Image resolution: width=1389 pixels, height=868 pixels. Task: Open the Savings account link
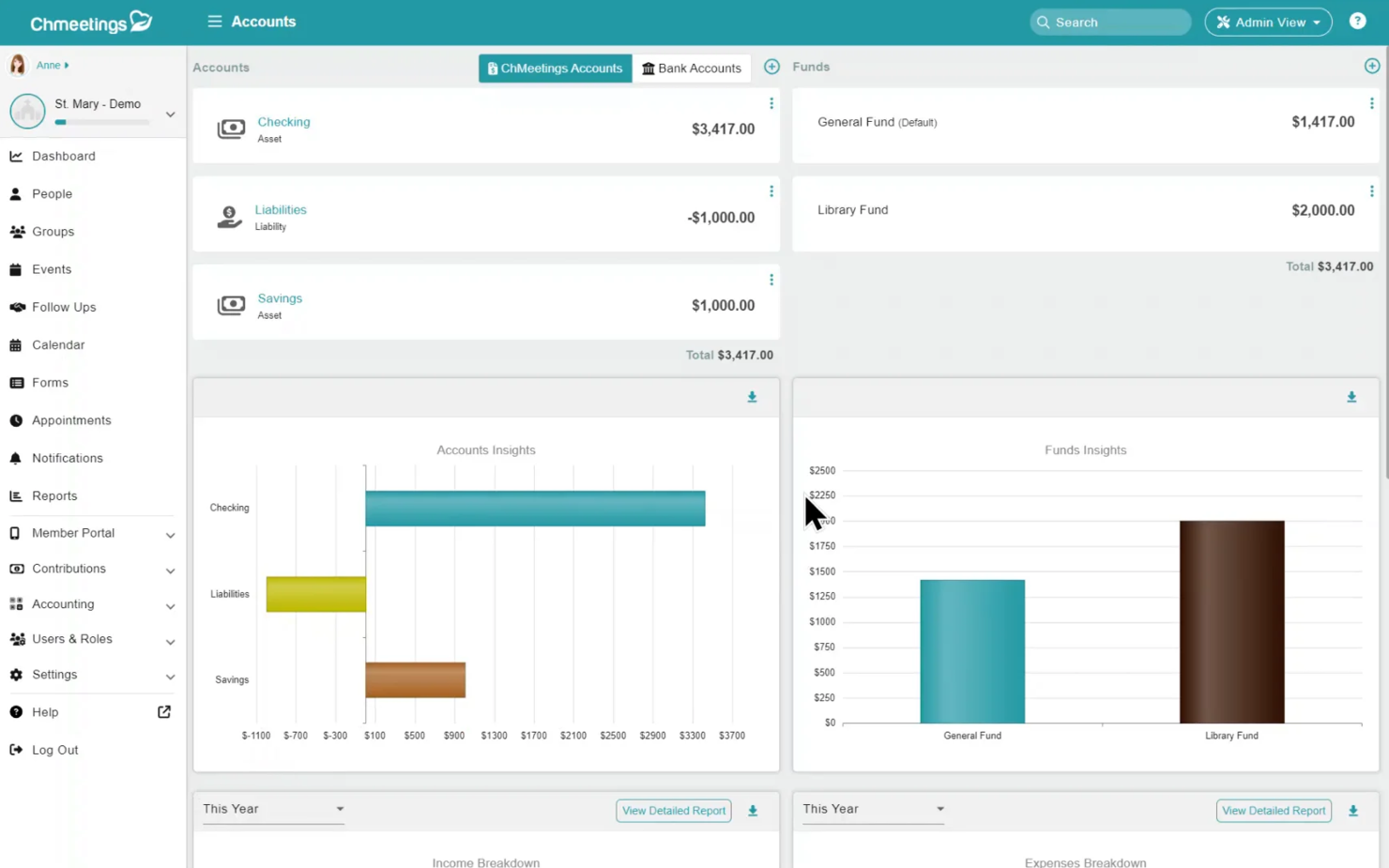point(280,297)
